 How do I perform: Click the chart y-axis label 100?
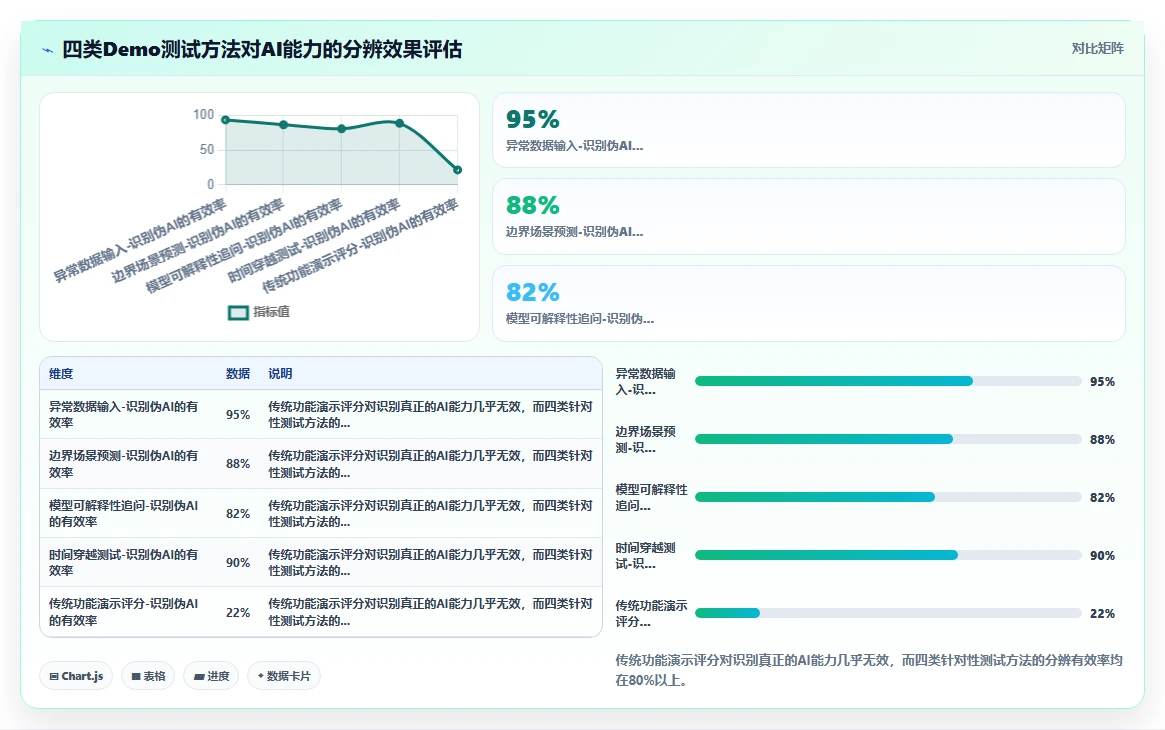point(204,114)
